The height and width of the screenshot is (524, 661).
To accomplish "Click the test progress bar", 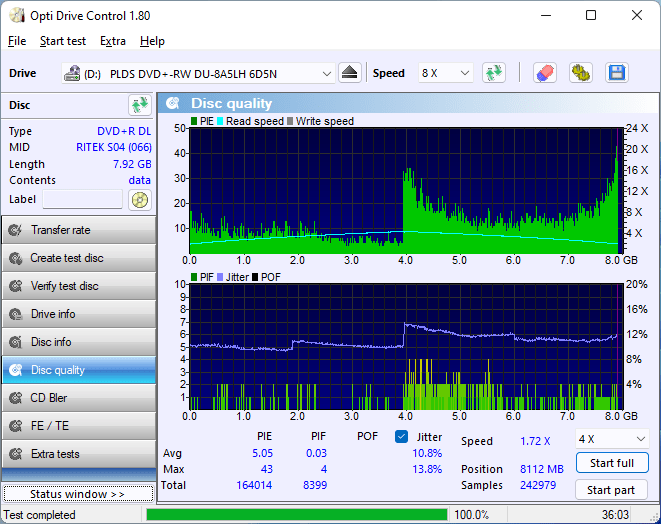I will (x=296, y=515).
